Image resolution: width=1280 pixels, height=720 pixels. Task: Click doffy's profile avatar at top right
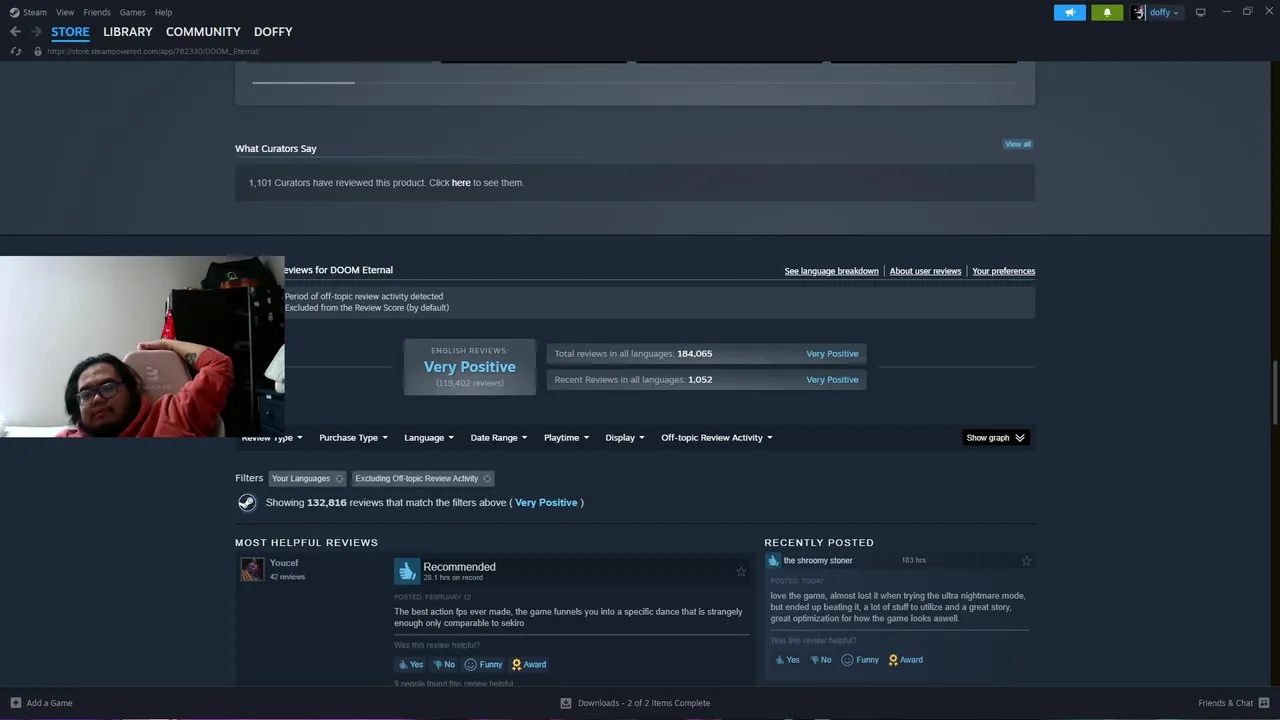(x=1139, y=12)
